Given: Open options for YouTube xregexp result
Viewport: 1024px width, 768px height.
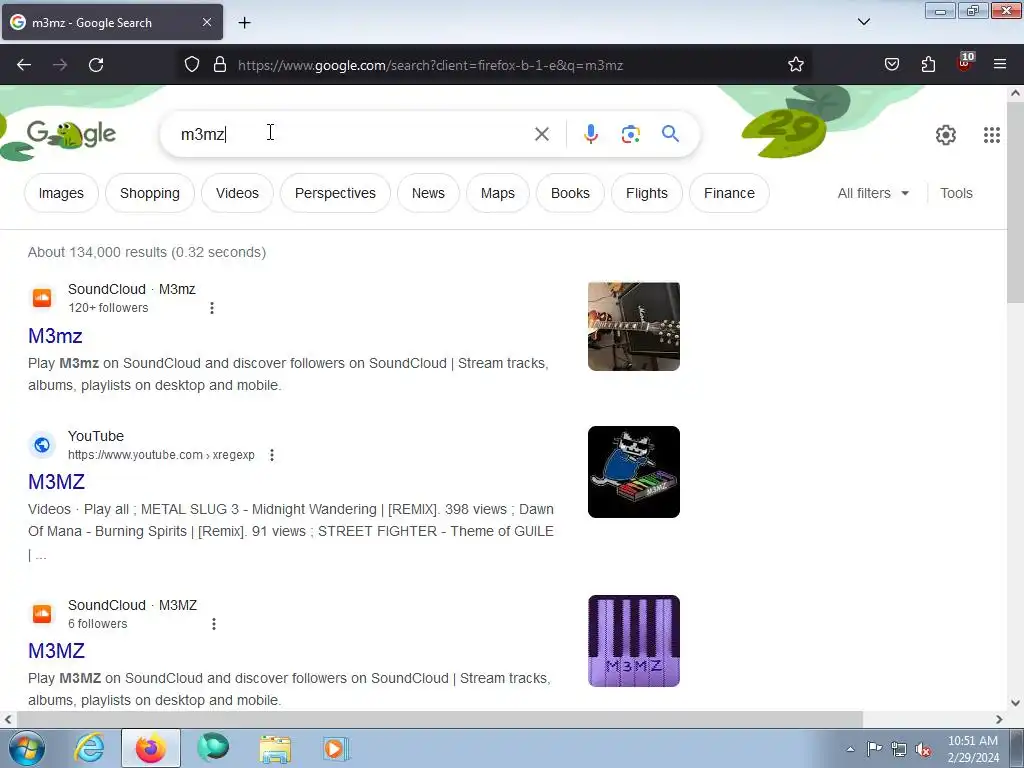Looking at the screenshot, I should click(272, 455).
